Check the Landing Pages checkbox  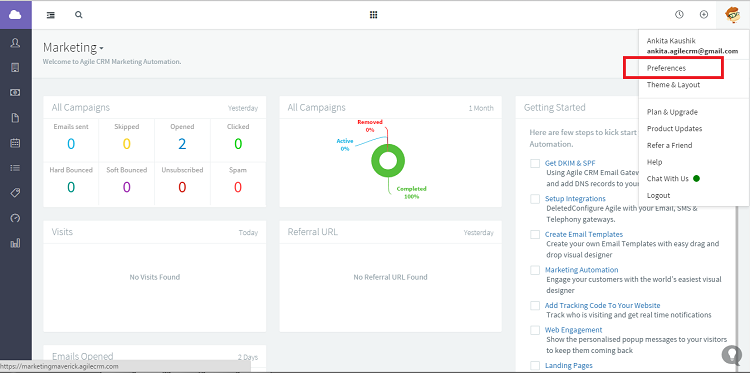click(x=535, y=366)
